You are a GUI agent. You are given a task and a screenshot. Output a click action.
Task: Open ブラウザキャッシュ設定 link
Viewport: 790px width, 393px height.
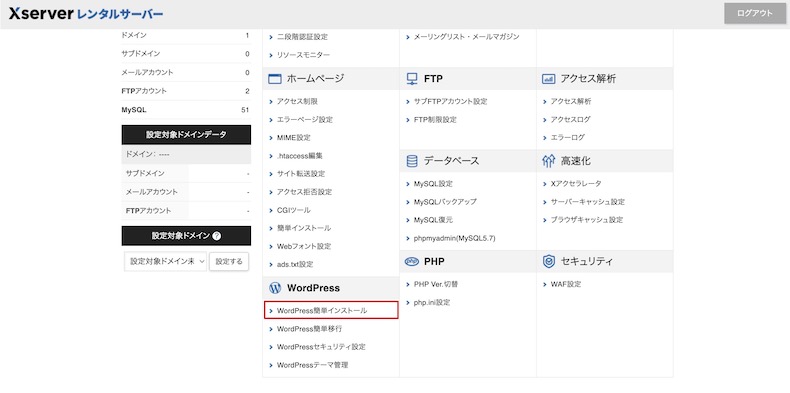click(586, 220)
